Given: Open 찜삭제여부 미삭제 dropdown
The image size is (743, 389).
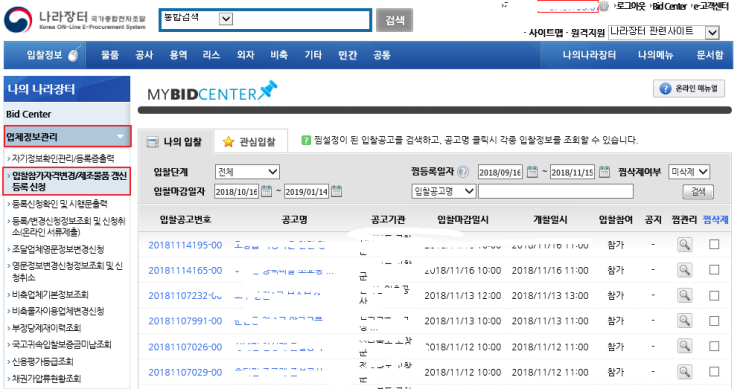Looking at the screenshot, I should [689, 172].
